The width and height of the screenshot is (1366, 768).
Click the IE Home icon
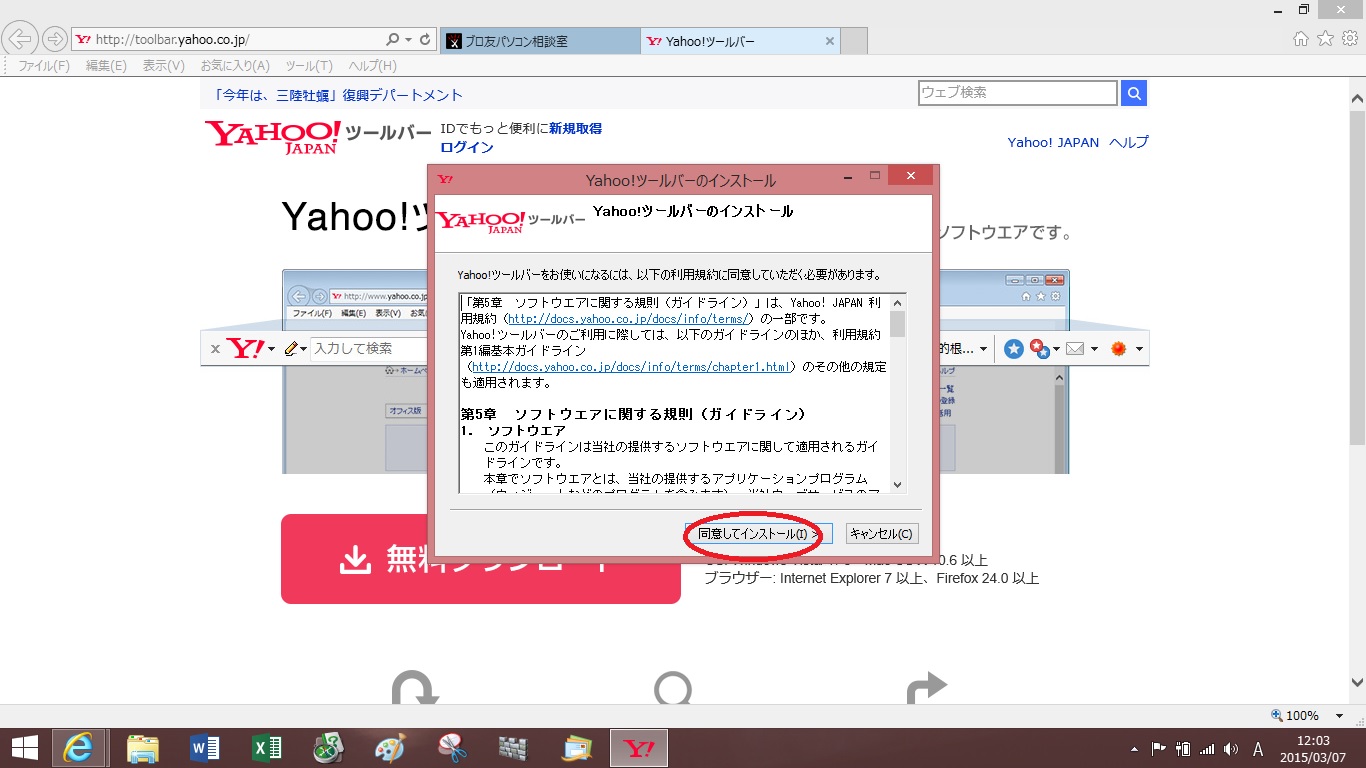(x=1301, y=39)
